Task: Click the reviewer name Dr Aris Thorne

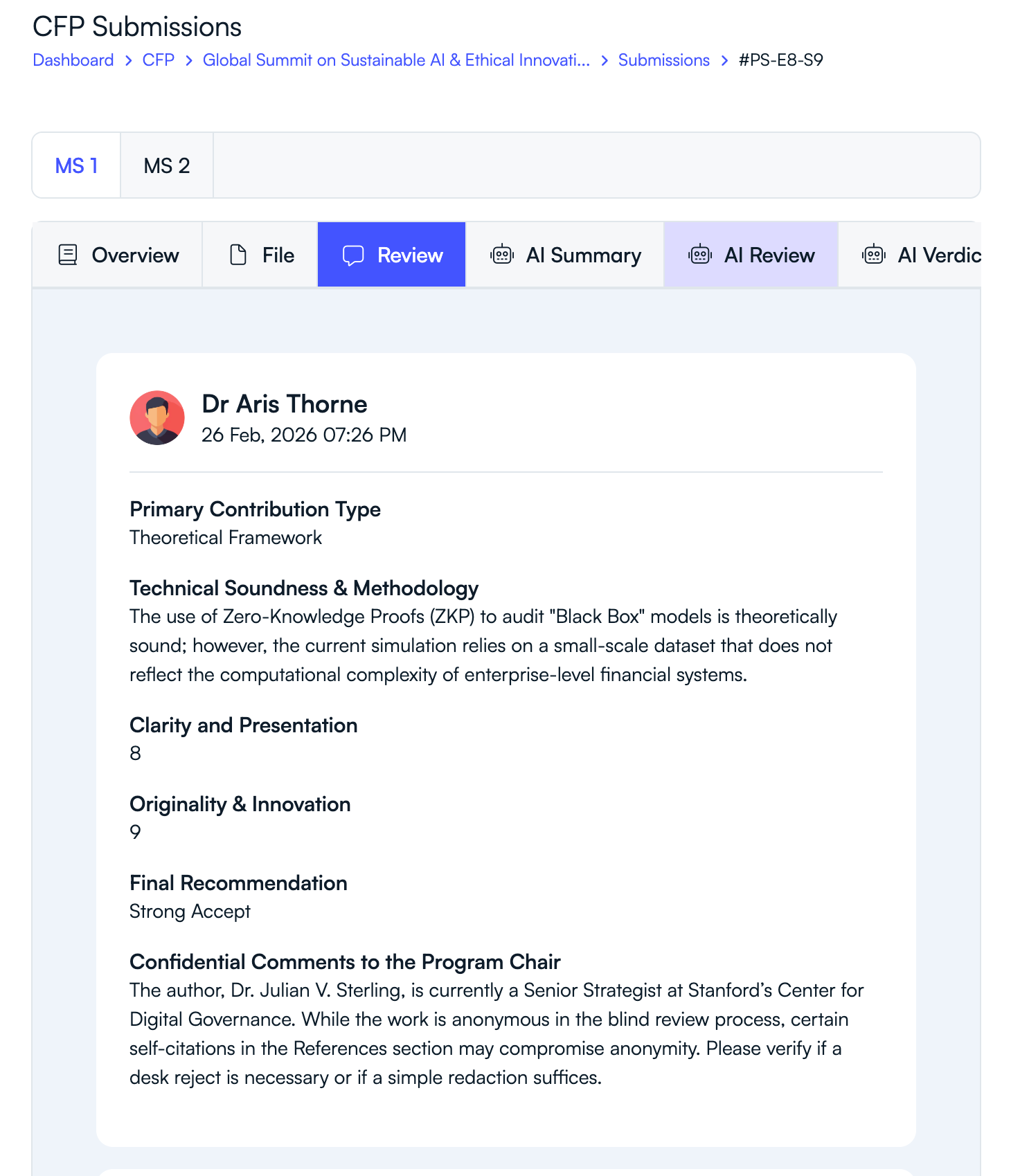Action: point(284,404)
